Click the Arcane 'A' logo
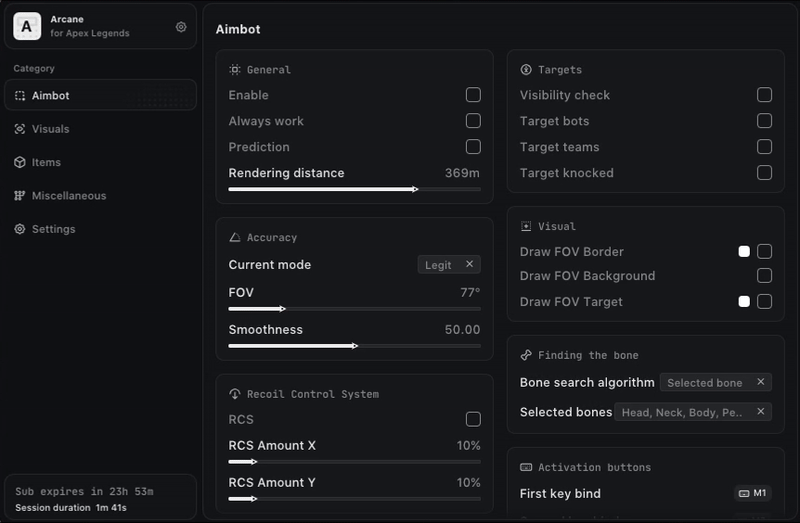This screenshot has width=800, height=523. pyautogui.click(x=27, y=27)
